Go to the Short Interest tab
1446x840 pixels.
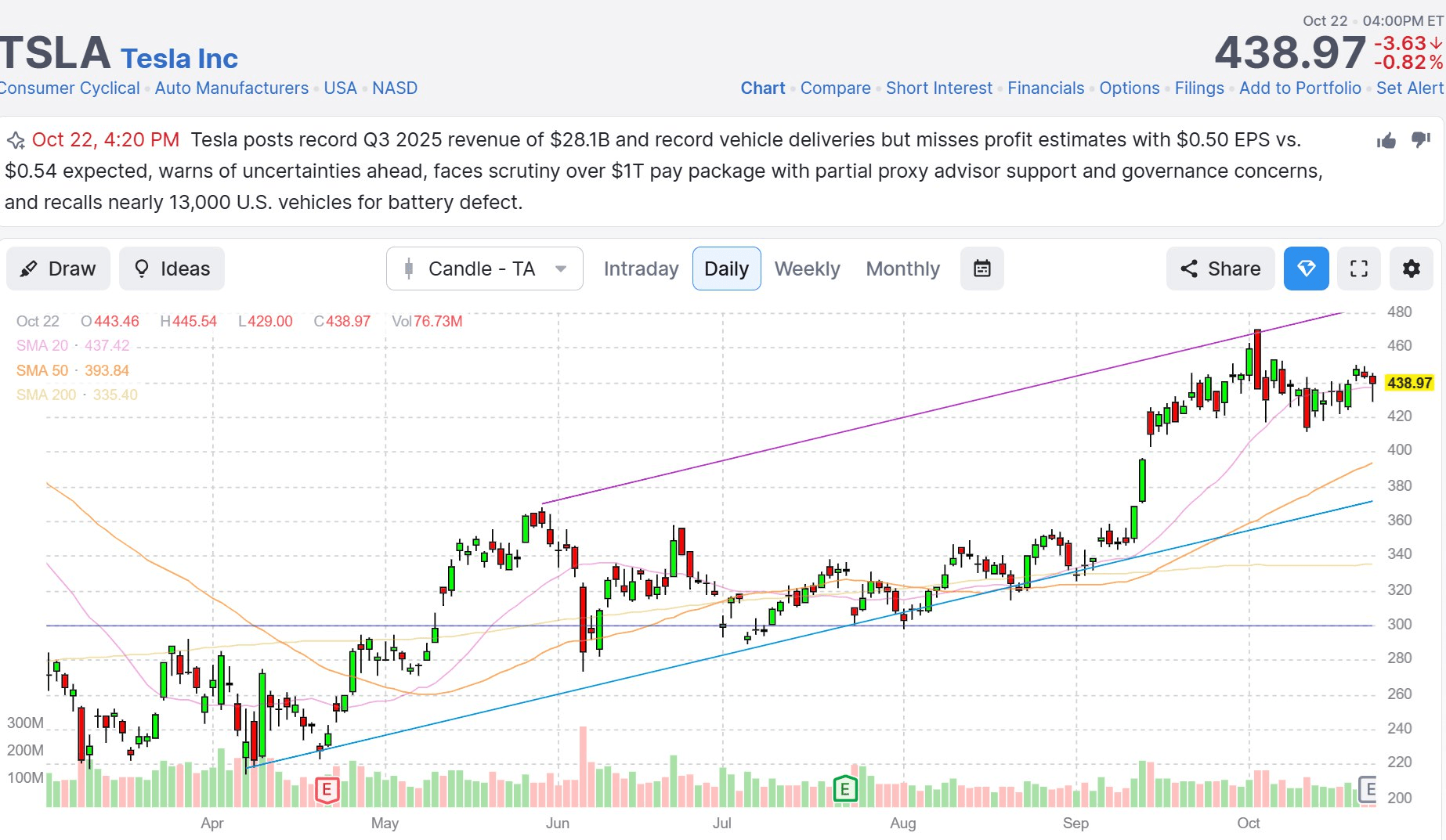(938, 88)
